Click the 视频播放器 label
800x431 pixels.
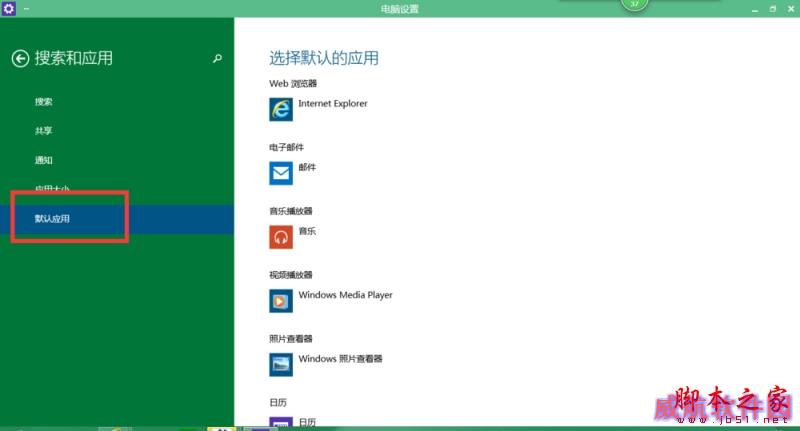(290, 275)
